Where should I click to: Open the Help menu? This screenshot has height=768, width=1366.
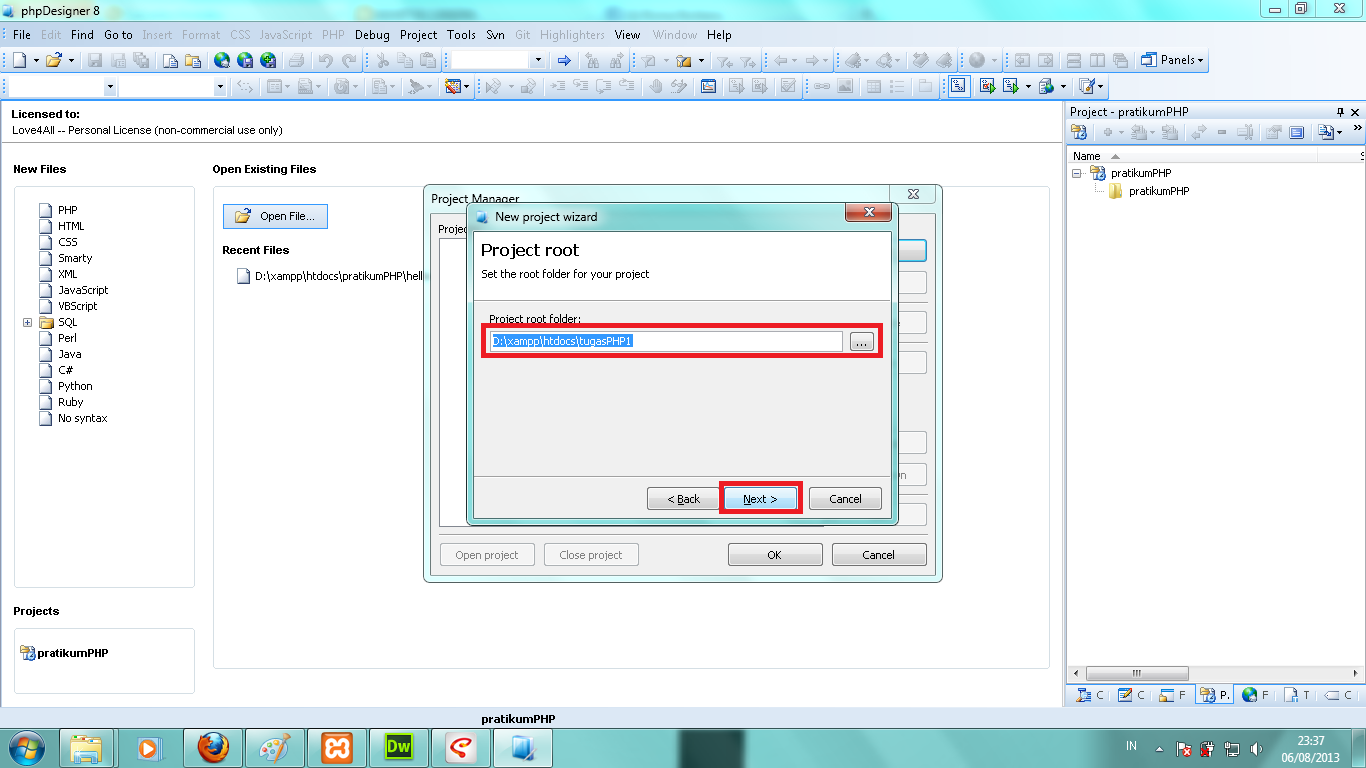[x=719, y=35]
